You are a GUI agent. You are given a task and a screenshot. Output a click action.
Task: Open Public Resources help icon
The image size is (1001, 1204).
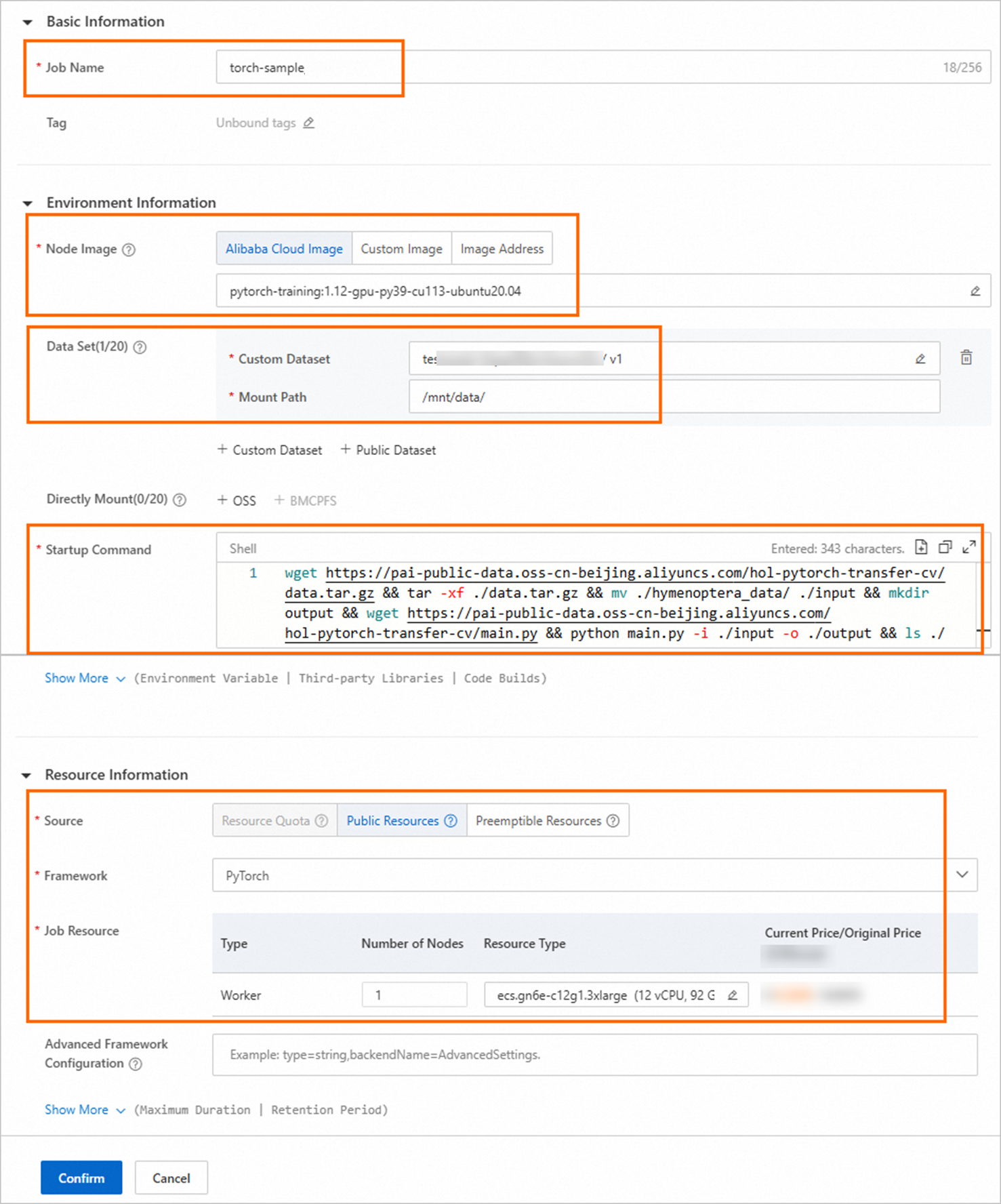point(451,821)
